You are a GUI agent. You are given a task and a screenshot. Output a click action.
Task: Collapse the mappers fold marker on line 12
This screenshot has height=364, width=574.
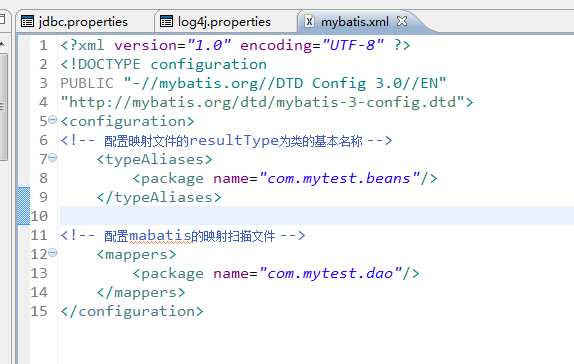point(53,253)
